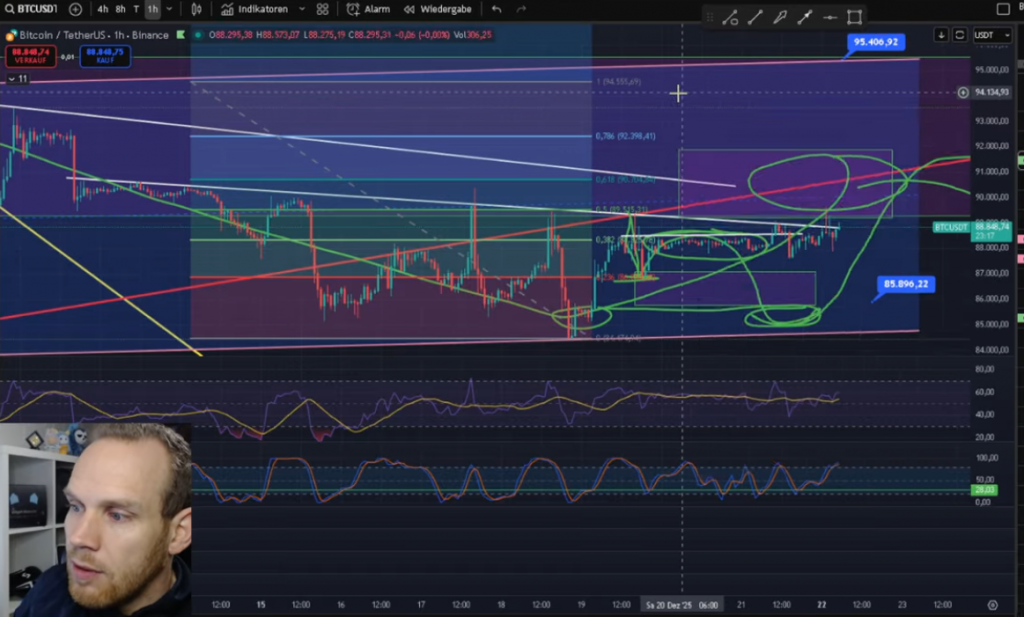Screen dimensions: 1024x617
Task: Open the candlestick chart type selector
Action: pyautogui.click(x=196, y=9)
